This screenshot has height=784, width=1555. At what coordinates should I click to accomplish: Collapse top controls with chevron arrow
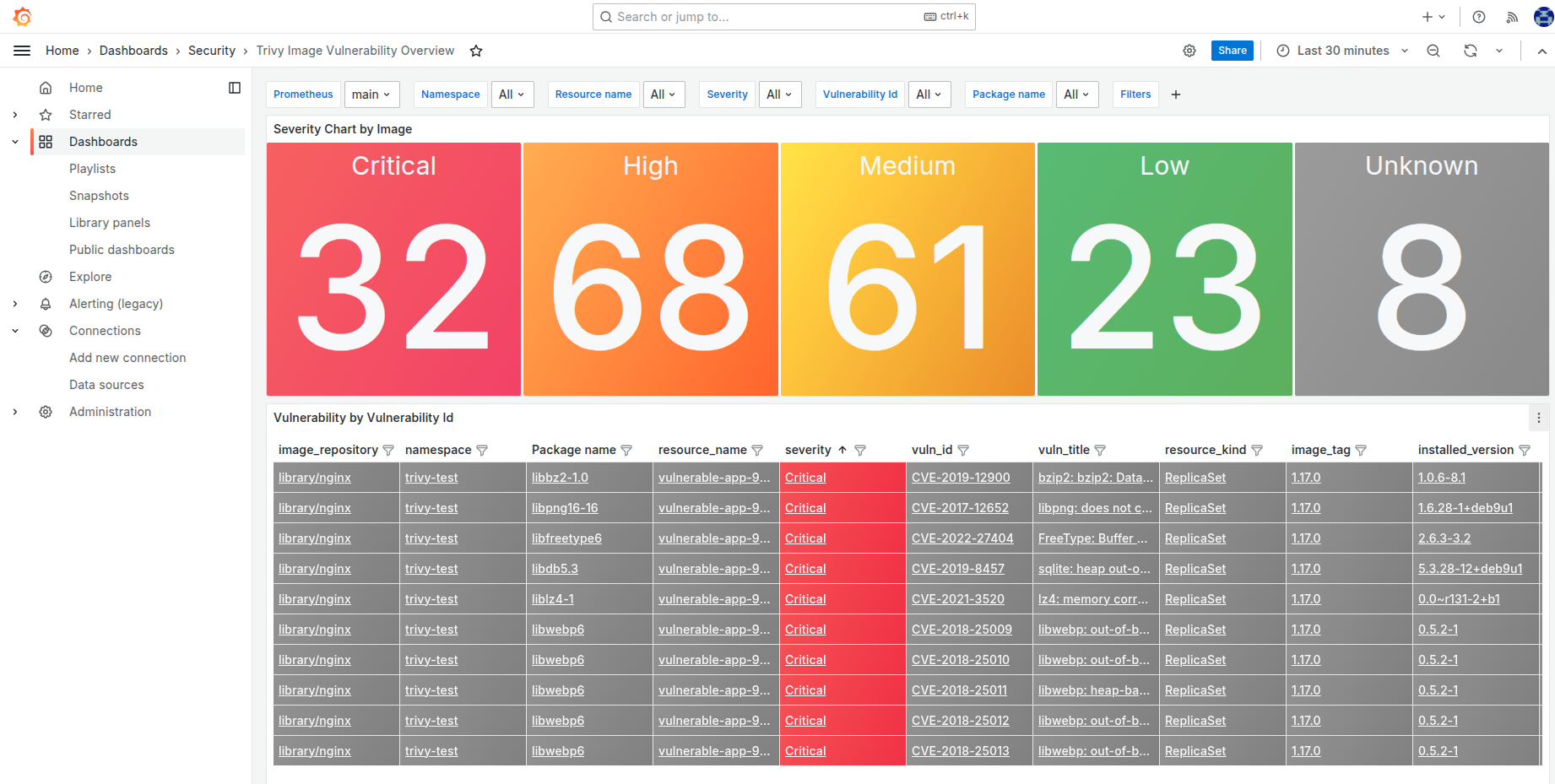1541,51
